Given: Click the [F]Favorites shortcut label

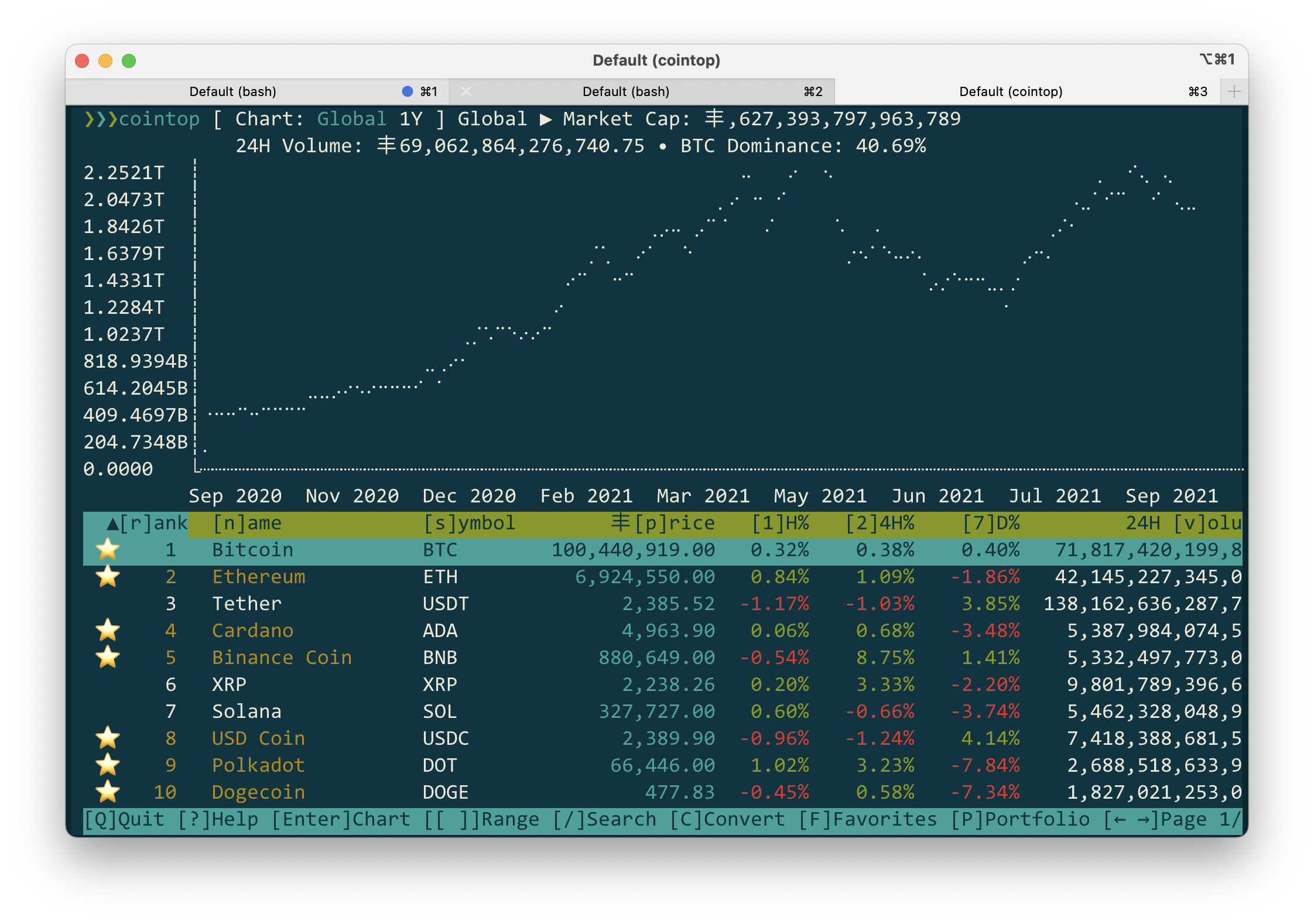Looking at the screenshot, I should click(x=868, y=819).
